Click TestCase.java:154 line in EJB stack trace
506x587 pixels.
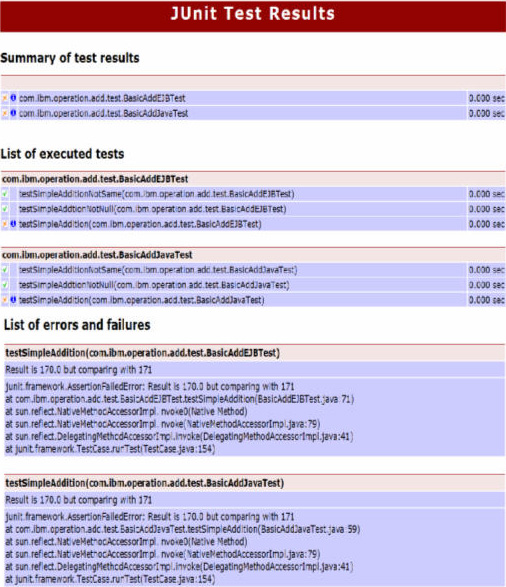tap(110, 448)
